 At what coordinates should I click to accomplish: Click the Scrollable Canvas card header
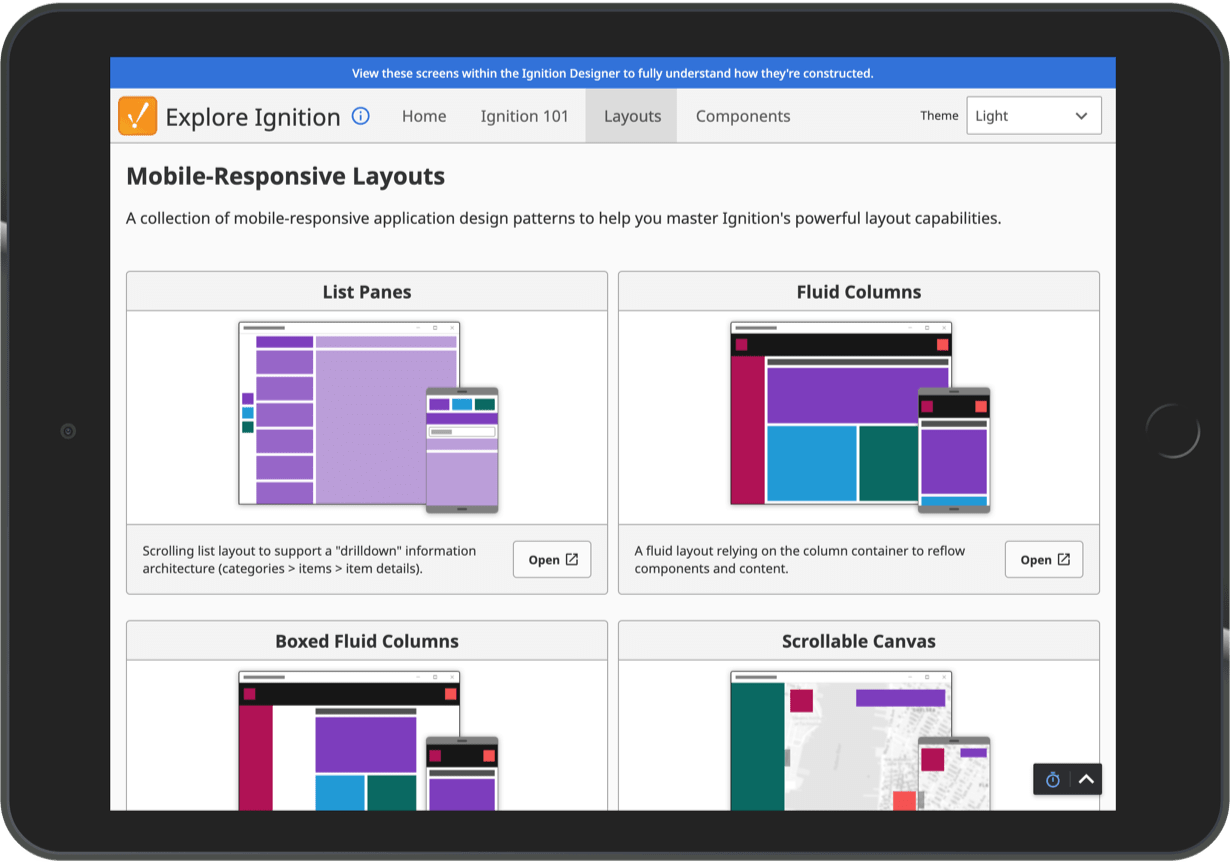coord(859,641)
